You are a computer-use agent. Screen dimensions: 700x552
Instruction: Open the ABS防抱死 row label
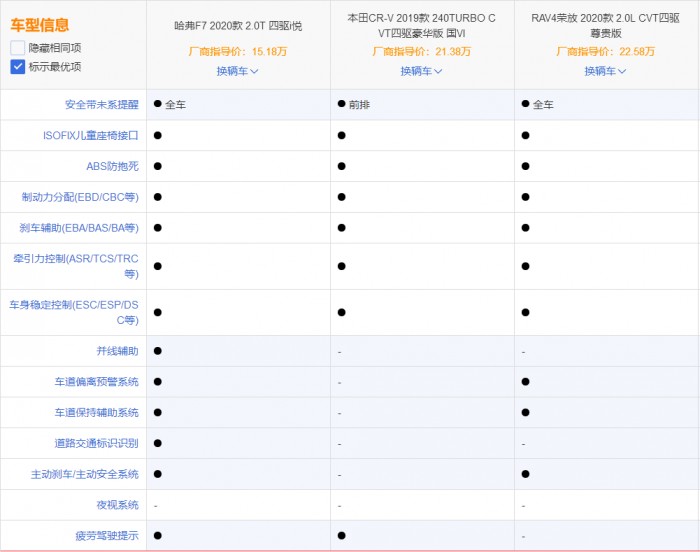coord(112,166)
